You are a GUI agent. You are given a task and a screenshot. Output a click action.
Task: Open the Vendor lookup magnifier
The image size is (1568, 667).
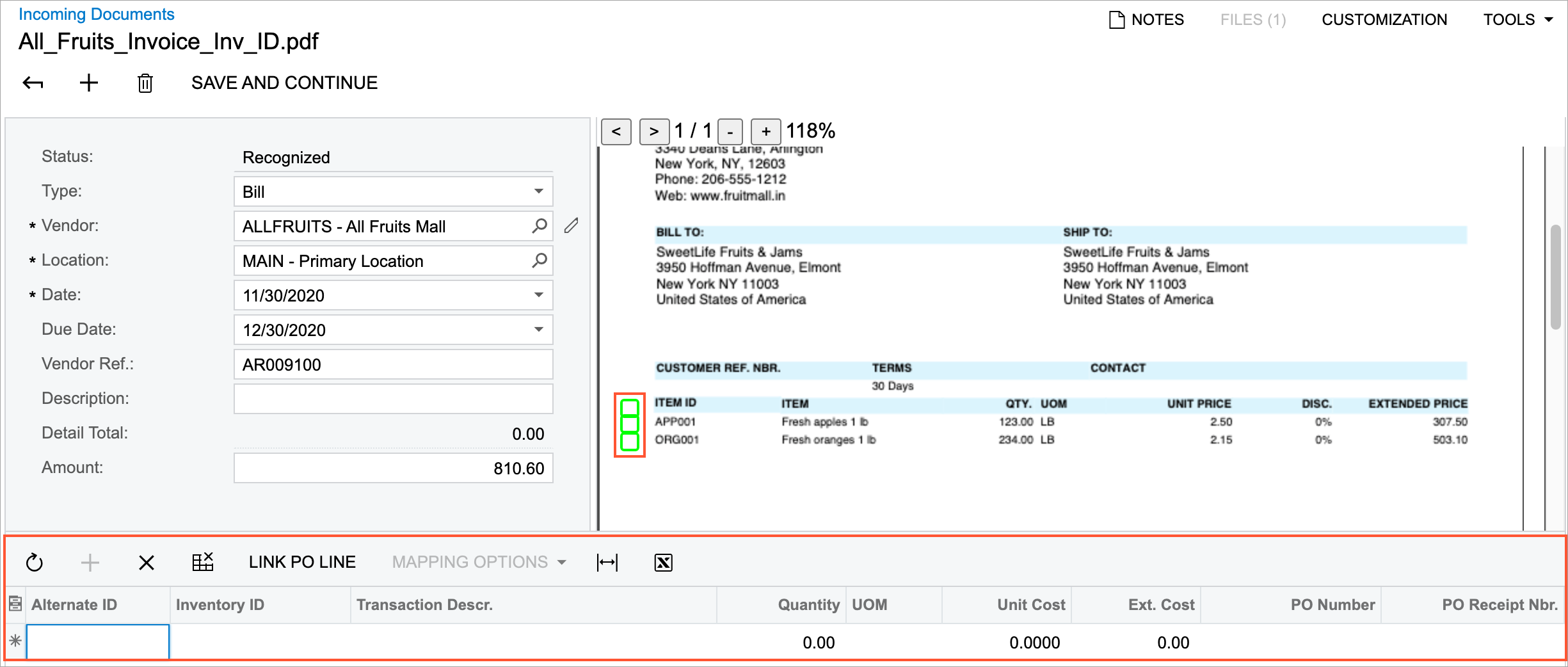tap(538, 226)
